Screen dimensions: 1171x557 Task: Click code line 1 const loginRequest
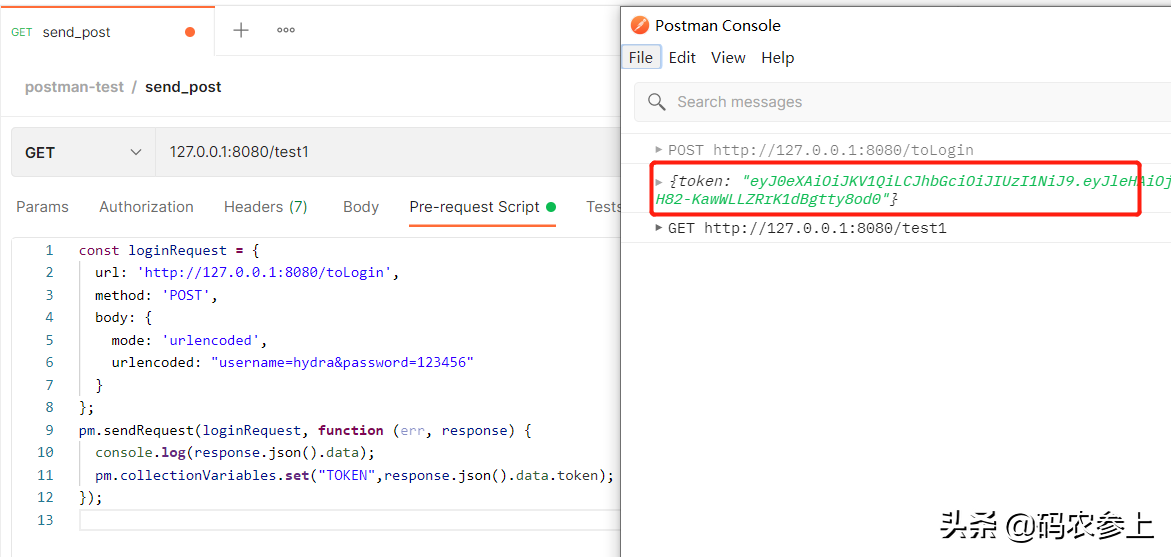[169, 250]
